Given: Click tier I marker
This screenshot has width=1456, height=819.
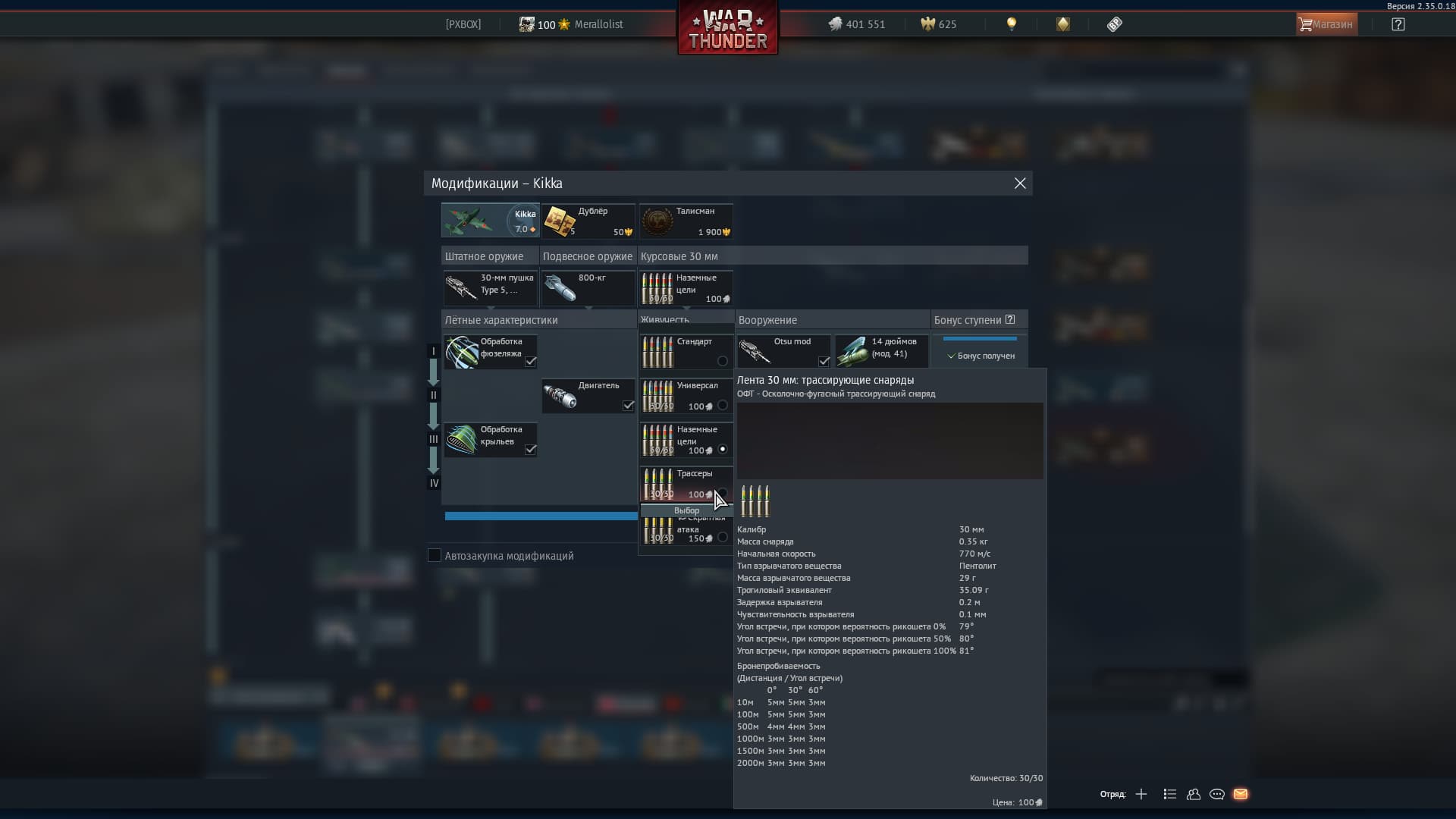Looking at the screenshot, I should tap(434, 351).
